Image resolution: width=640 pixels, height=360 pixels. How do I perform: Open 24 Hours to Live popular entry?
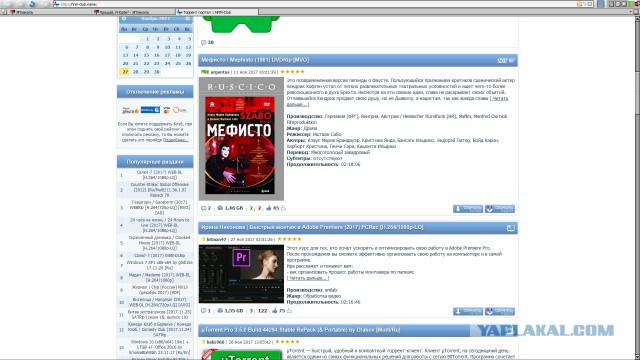click(159, 225)
